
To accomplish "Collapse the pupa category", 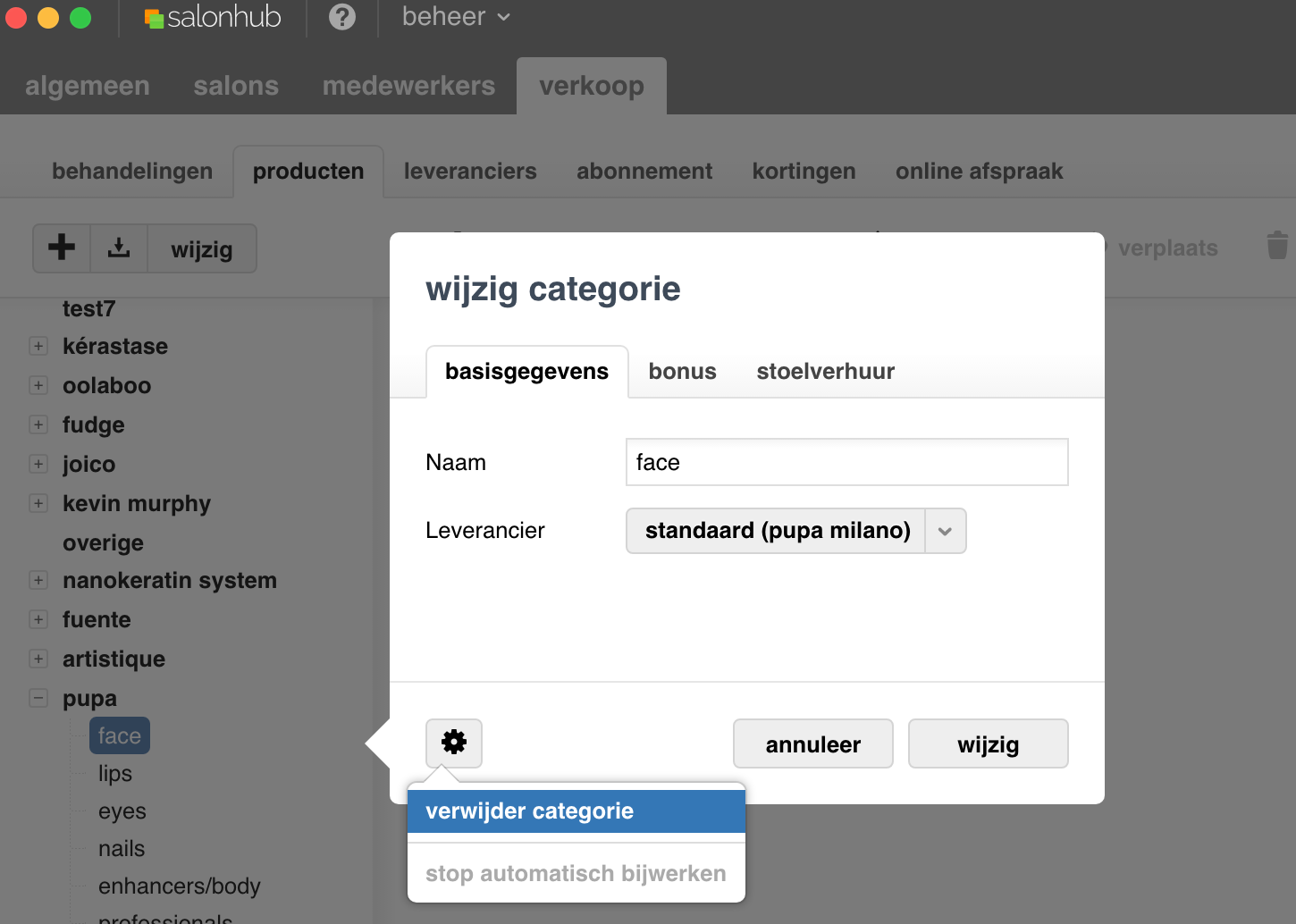I will point(38,698).
